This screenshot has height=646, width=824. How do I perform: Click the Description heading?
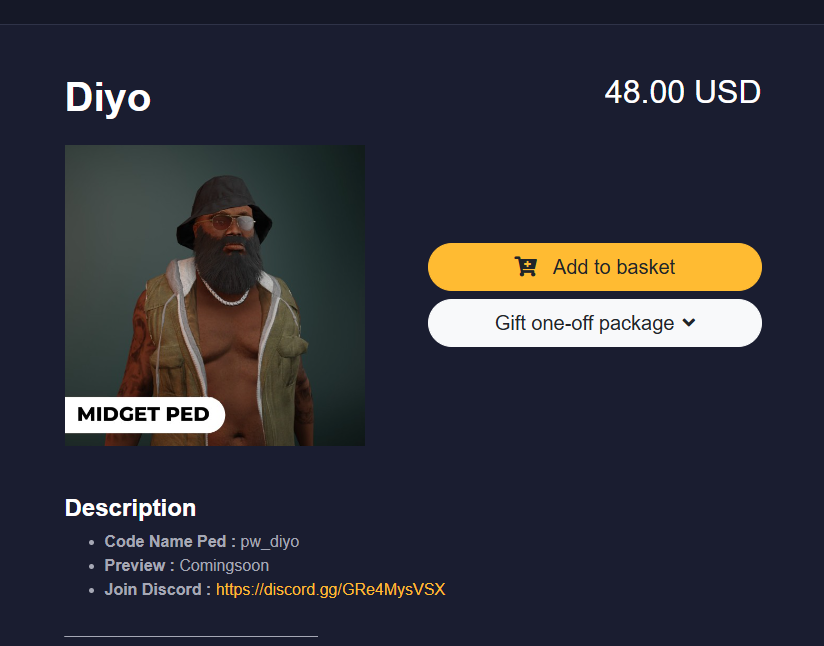130,508
